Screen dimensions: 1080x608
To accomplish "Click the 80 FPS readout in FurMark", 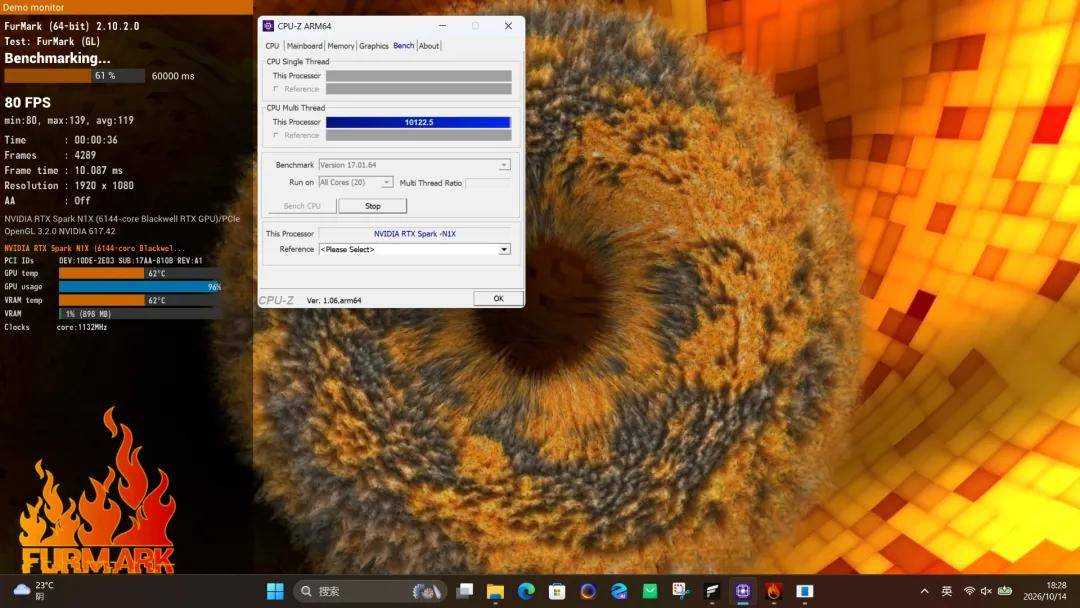I will click(x=28, y=103).
